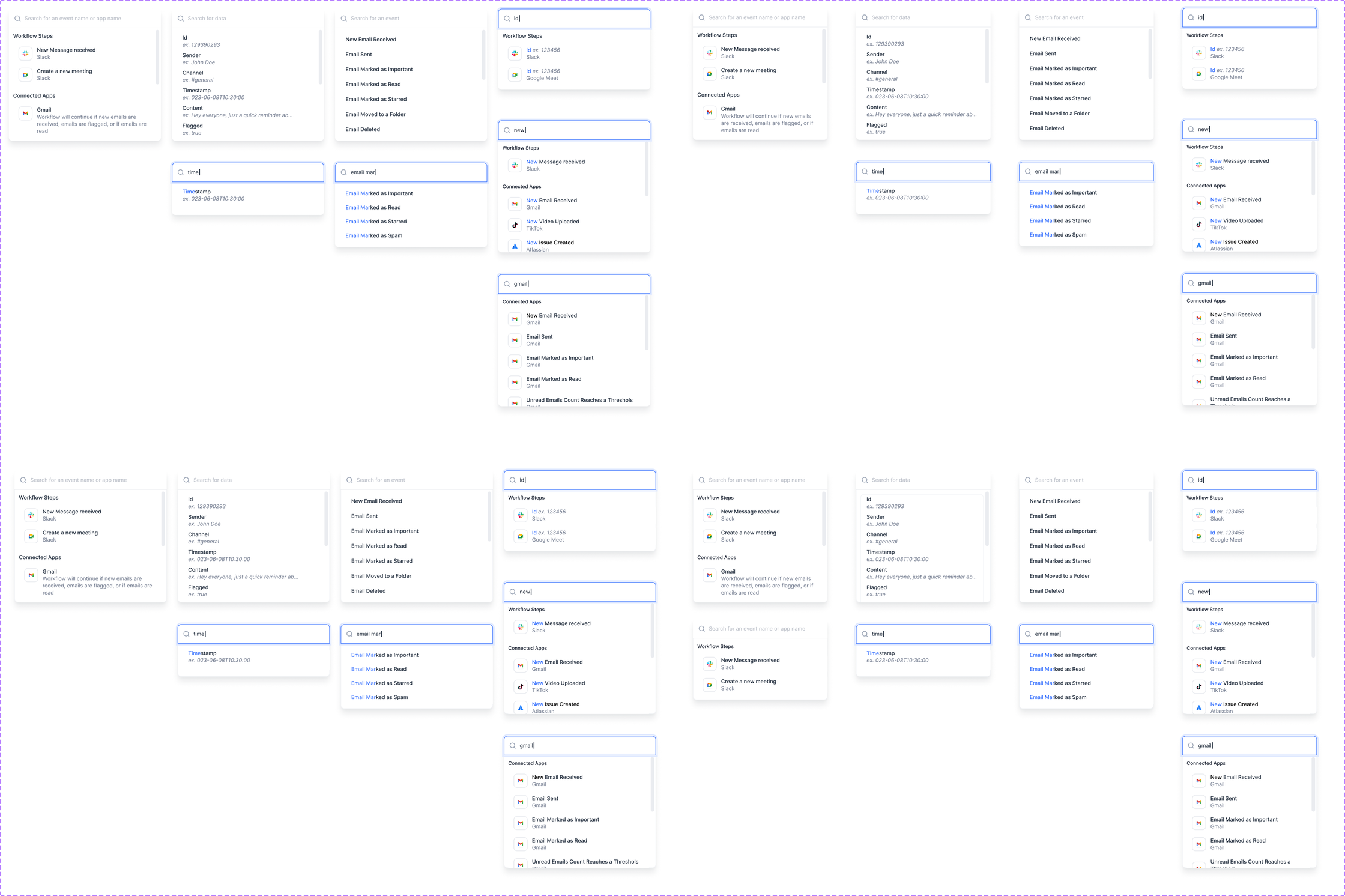Top-left group: TikTok icon in 'new' results
This screenshot has width=1345, height=896.
click(515, 225)
